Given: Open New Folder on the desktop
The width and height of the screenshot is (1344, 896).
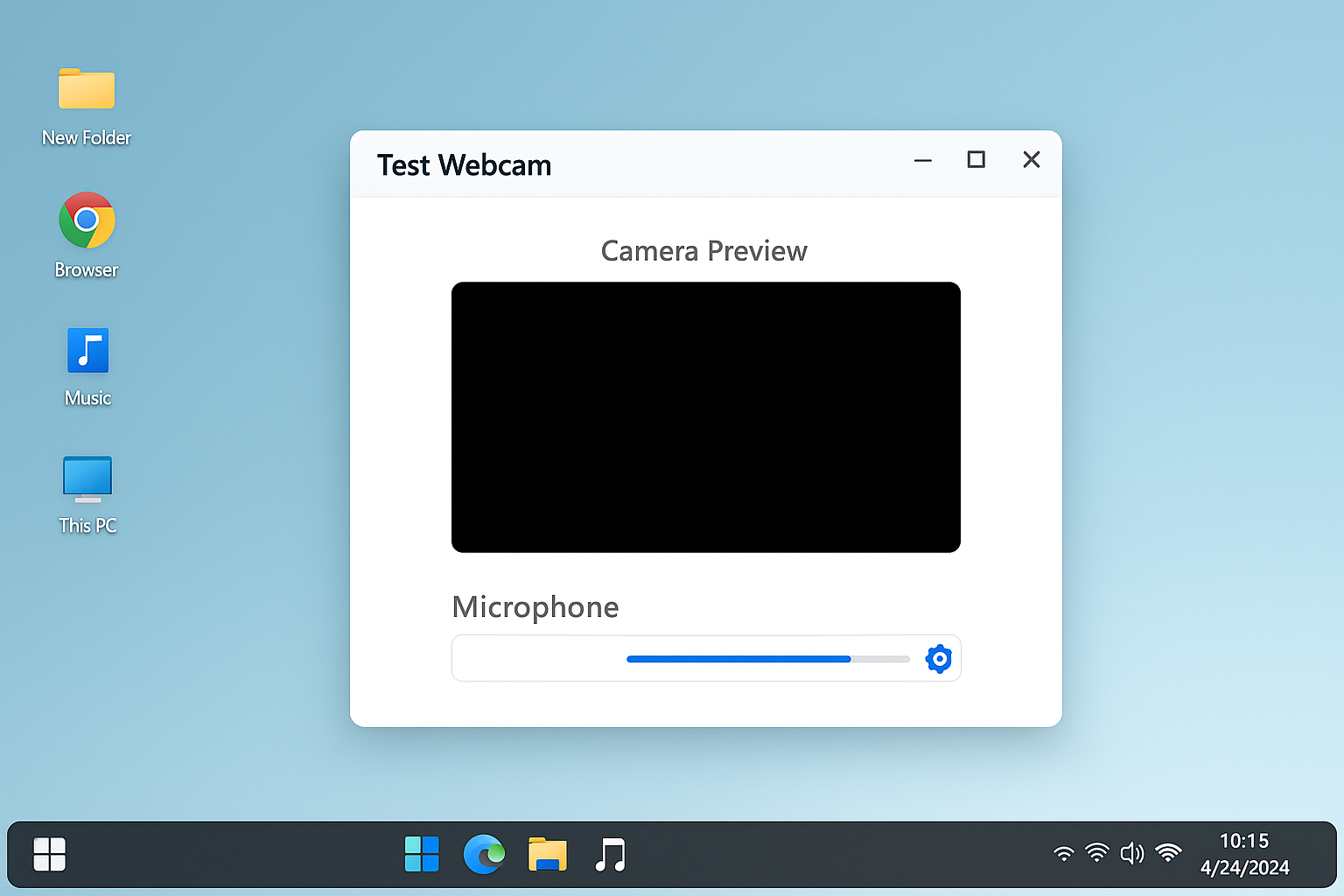Looking at the screenshot, I should (86, 88).
